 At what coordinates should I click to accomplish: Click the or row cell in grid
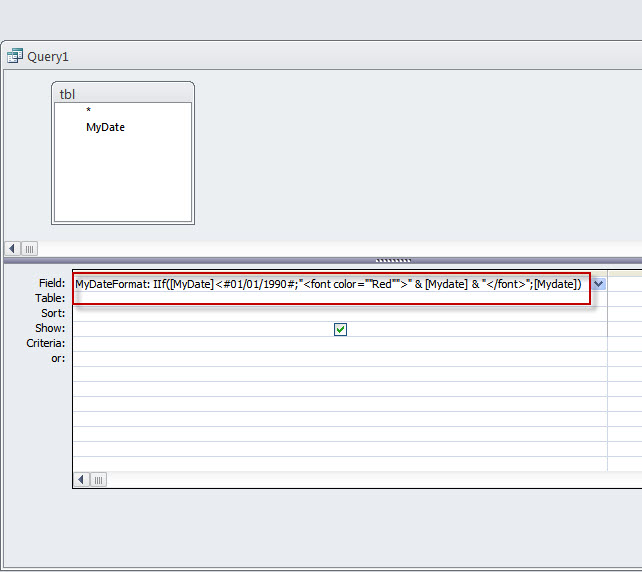[x=340, y=359]
